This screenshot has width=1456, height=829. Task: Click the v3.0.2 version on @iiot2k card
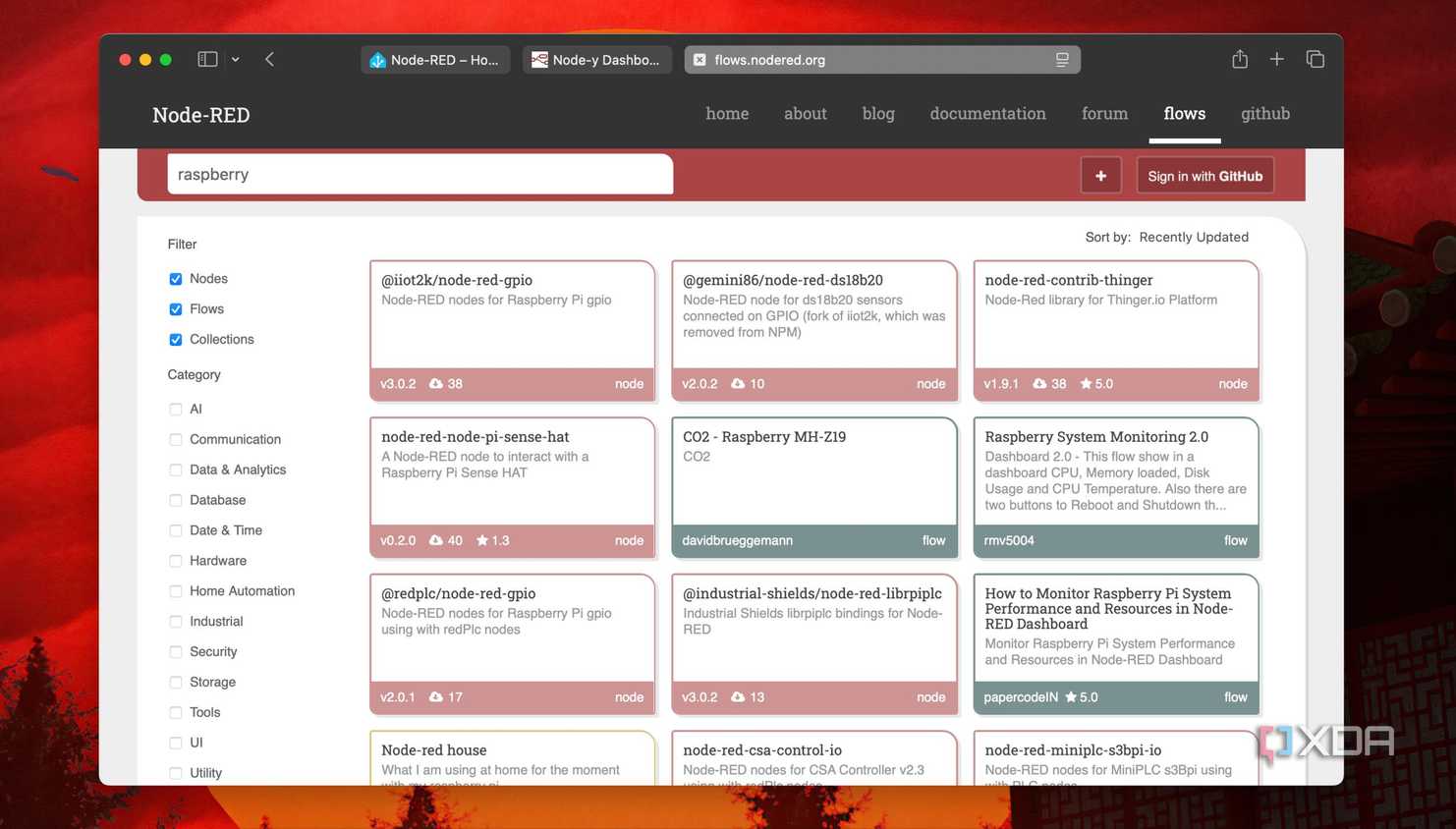point(398,384)
